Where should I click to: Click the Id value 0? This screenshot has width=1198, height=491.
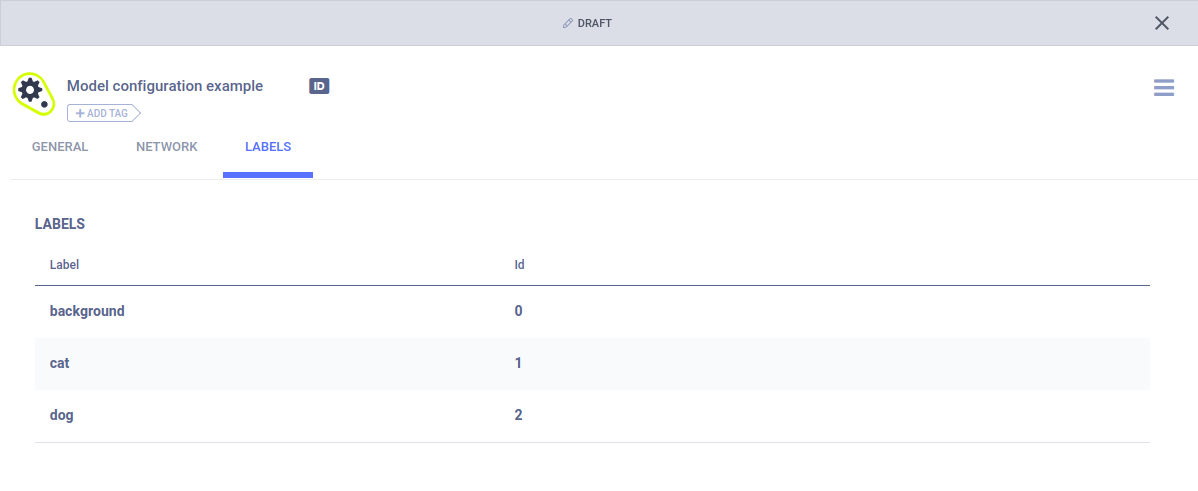519,311
